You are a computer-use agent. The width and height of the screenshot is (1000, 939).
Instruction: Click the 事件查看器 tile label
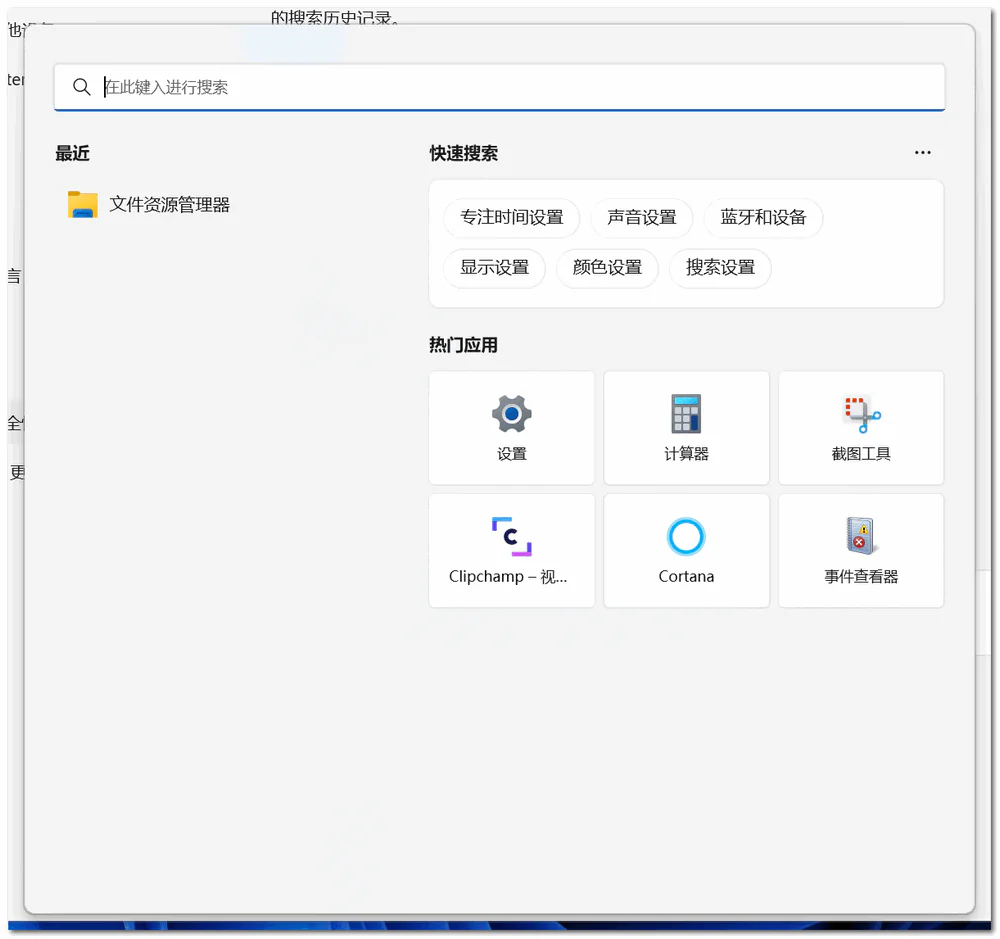(861, 577)
